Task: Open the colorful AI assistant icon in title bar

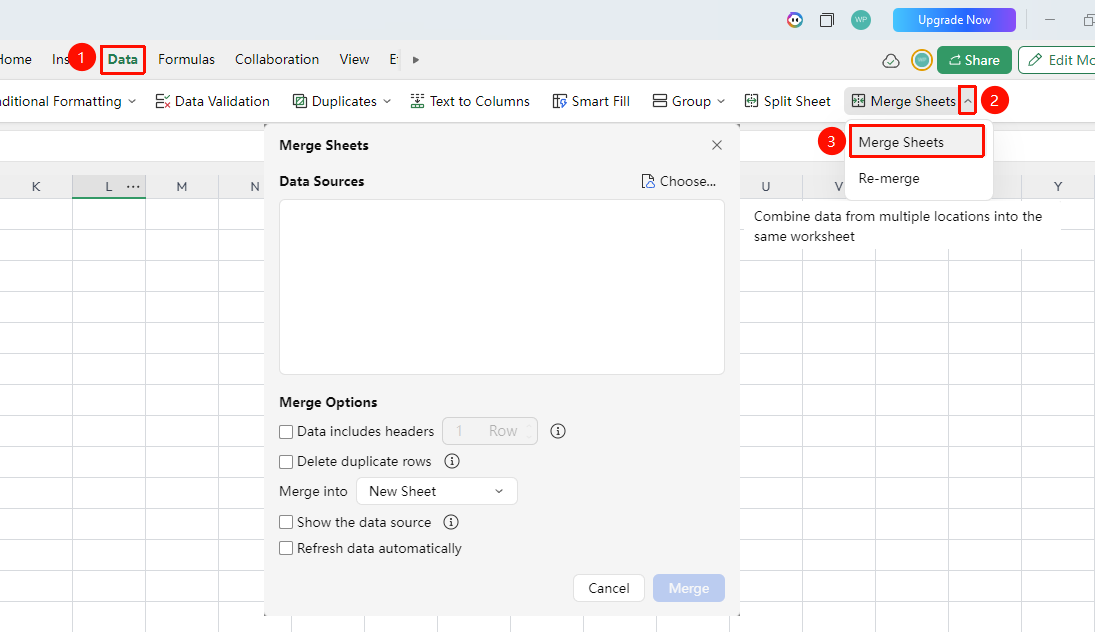Action: pyautogui.click(x=795, y=20)
